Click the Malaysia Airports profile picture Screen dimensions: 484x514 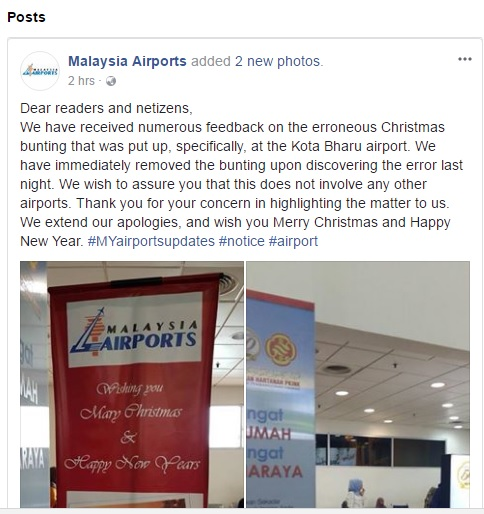(40, 71)
